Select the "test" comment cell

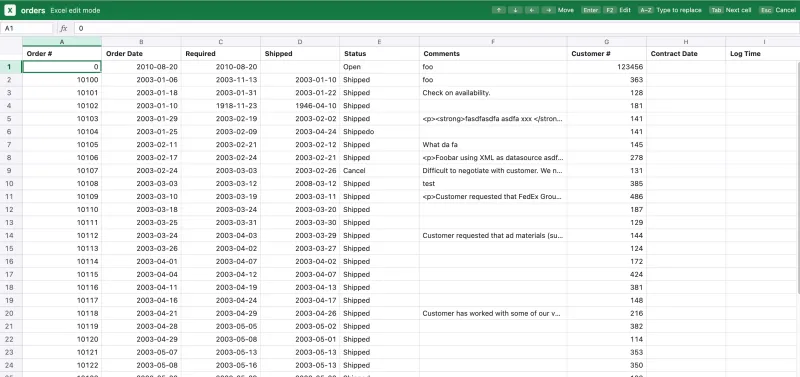pos(493,184)
